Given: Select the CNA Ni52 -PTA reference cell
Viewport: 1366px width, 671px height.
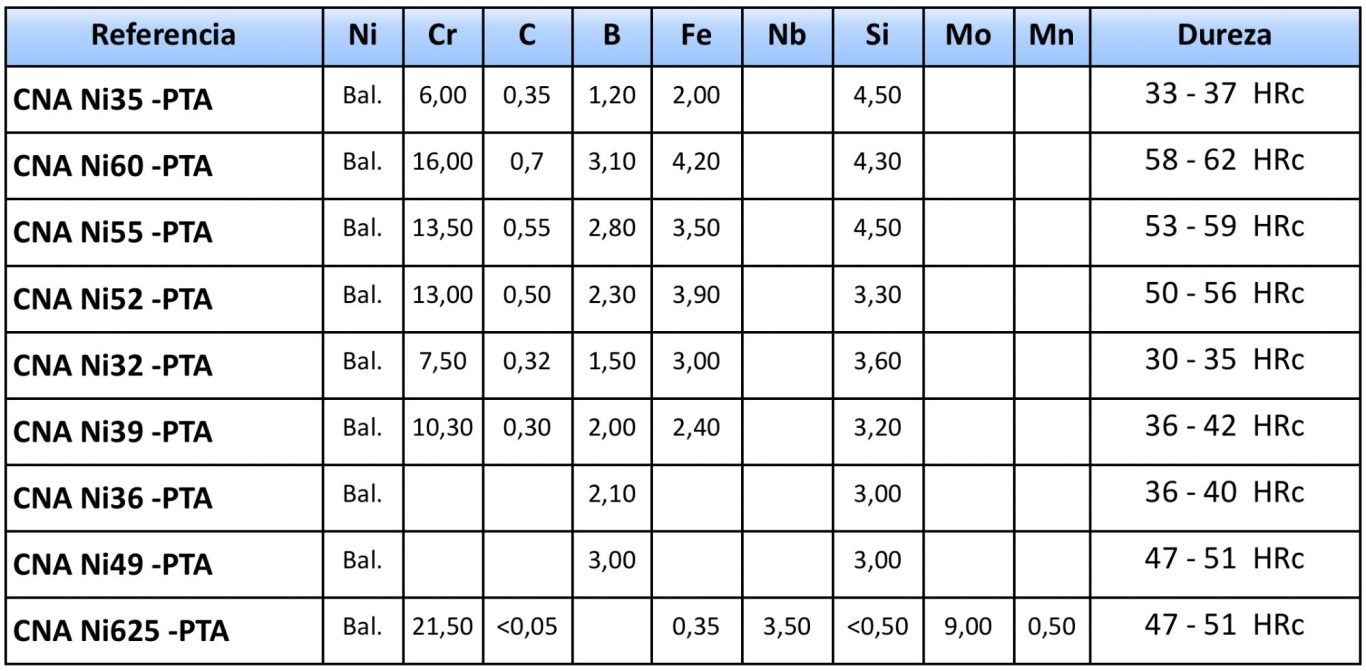Looking at the screenshot, I should (x=164, y=298).
